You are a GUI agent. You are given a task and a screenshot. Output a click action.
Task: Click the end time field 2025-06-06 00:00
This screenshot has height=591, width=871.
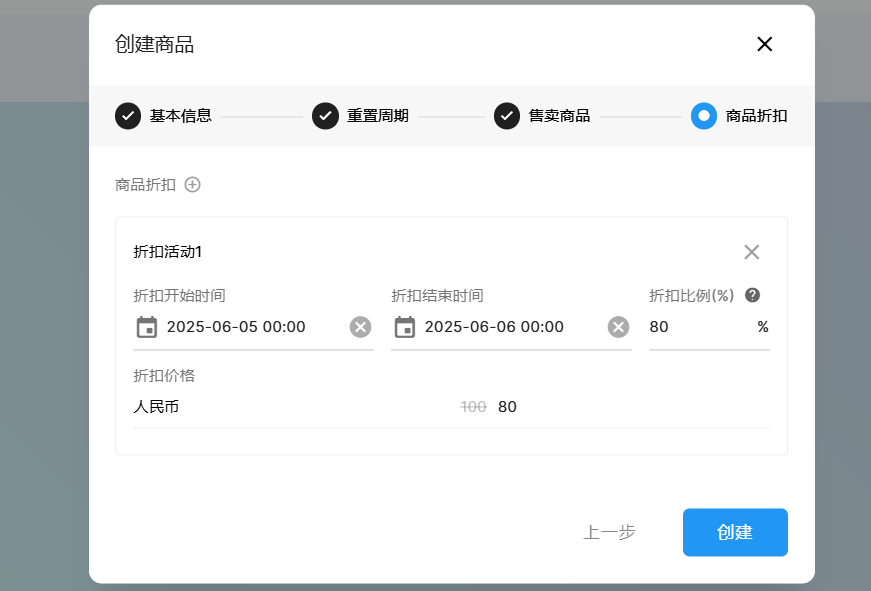click(x=508, y=327)
